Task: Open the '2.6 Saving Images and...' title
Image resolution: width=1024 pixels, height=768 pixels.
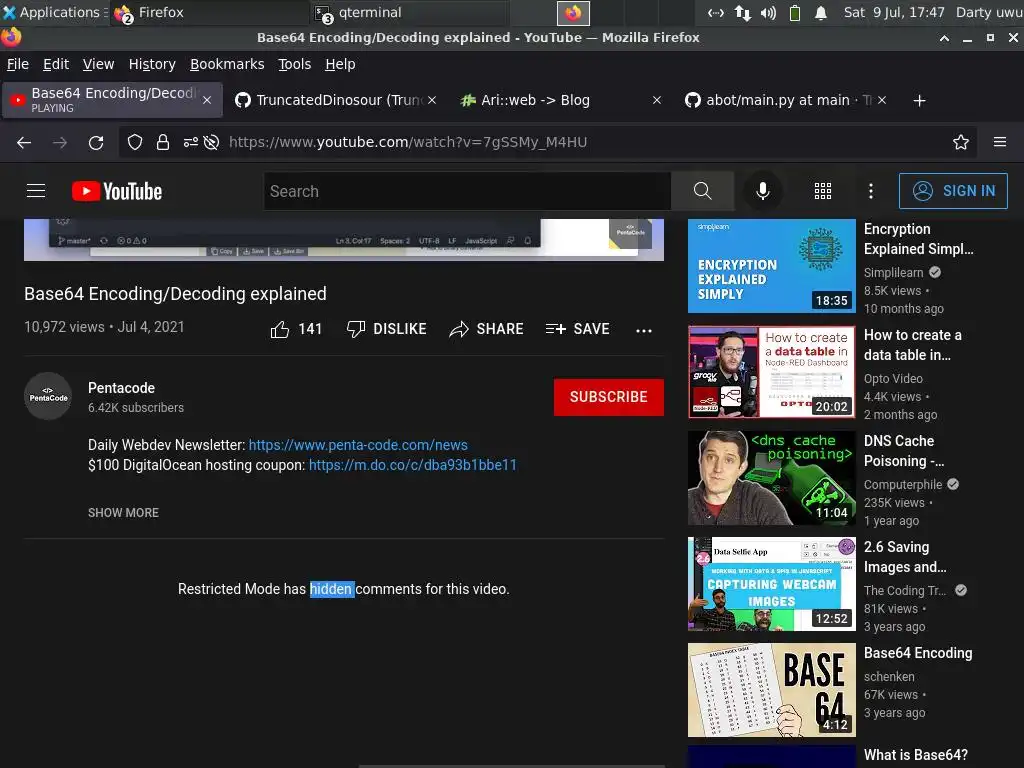Action: (x=905, y=557)
